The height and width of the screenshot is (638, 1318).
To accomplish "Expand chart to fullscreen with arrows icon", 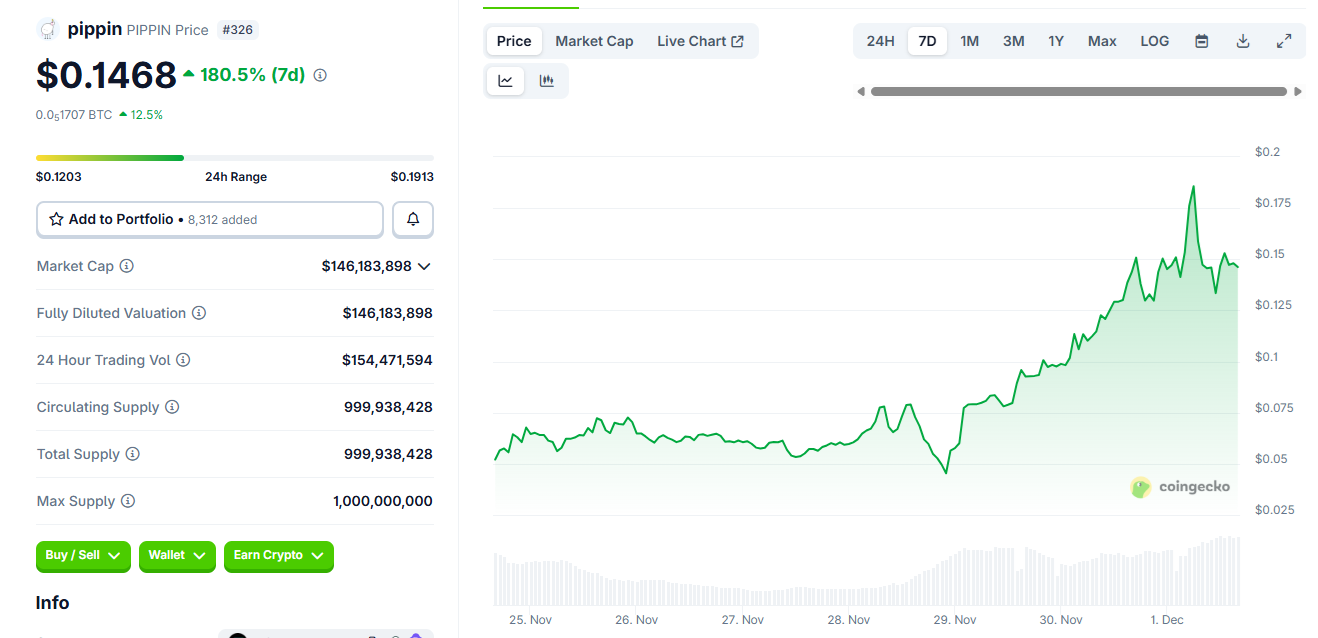I will 1283,40.
